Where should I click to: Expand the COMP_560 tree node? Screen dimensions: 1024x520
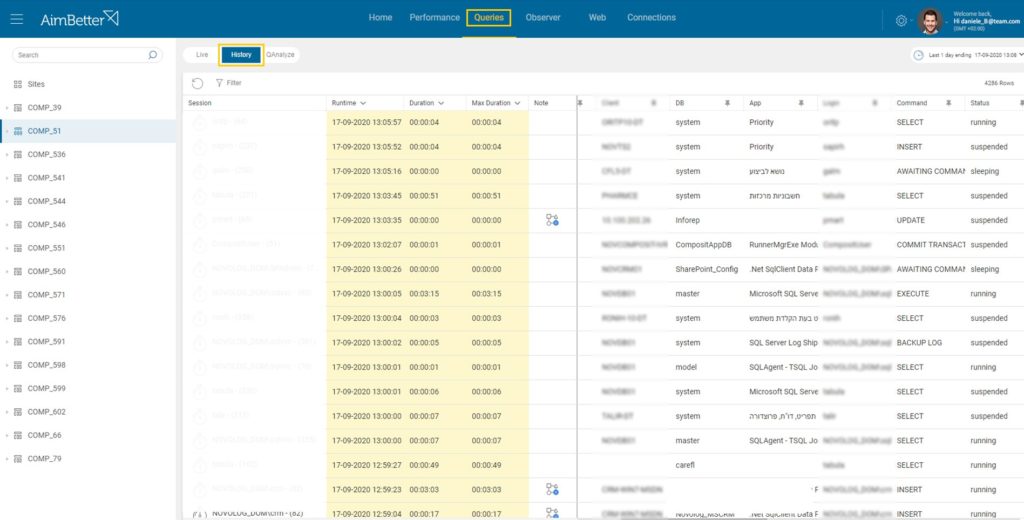tap(7, 272)
